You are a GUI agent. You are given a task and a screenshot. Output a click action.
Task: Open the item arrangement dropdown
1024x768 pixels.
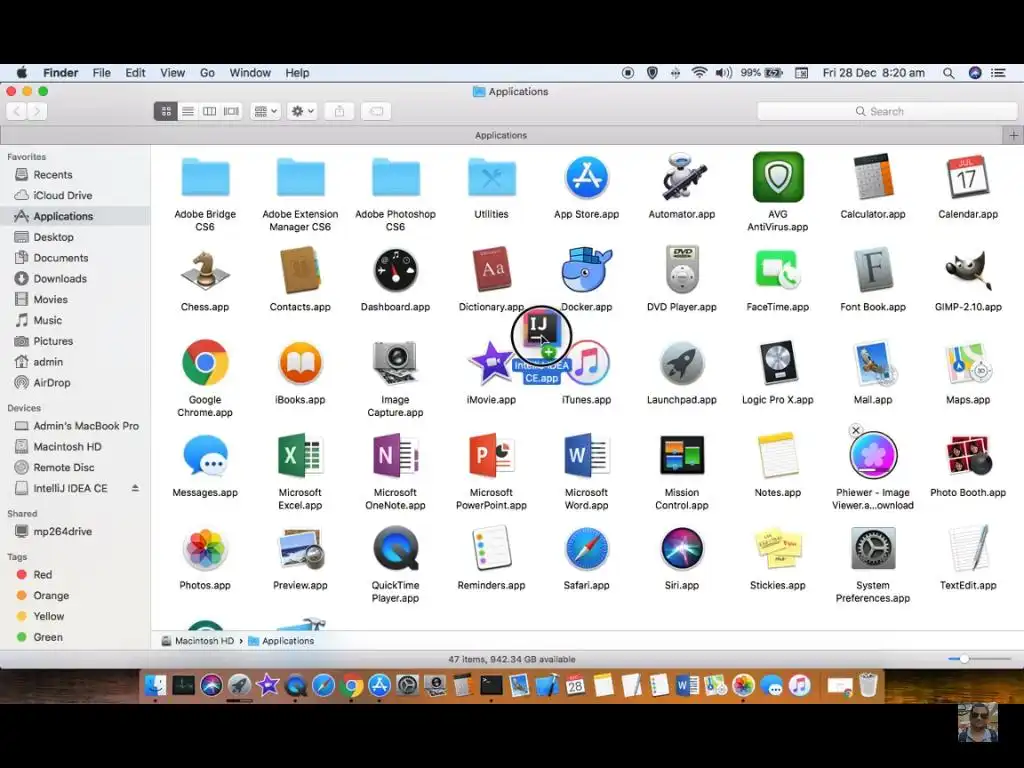click(265, 111)
